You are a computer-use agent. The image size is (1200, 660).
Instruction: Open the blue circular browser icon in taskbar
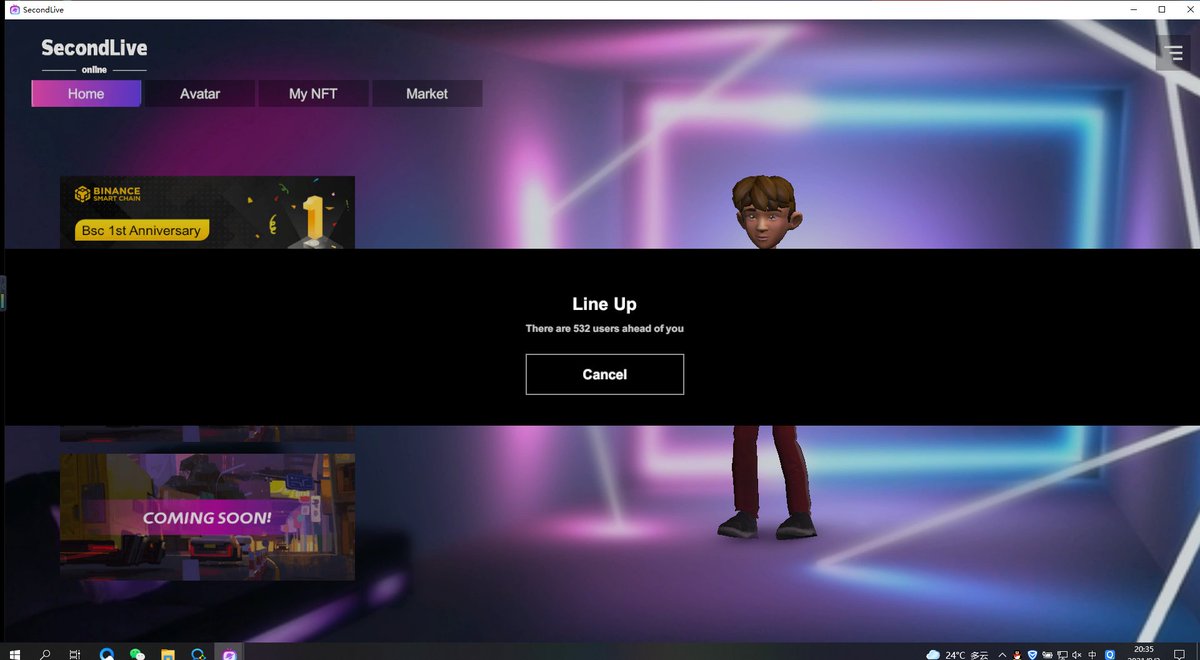click(x=107, y=655)
